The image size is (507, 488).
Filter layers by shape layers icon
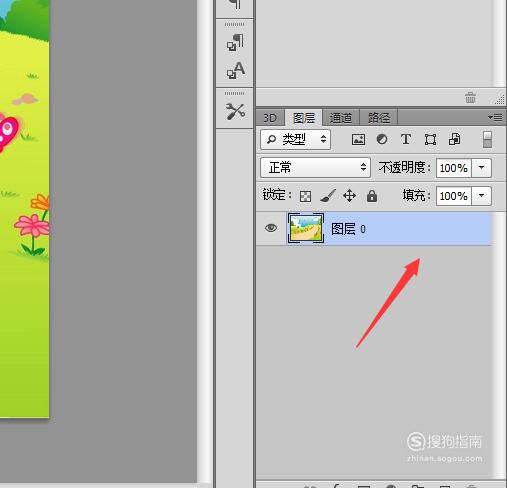tap(430, 139)
